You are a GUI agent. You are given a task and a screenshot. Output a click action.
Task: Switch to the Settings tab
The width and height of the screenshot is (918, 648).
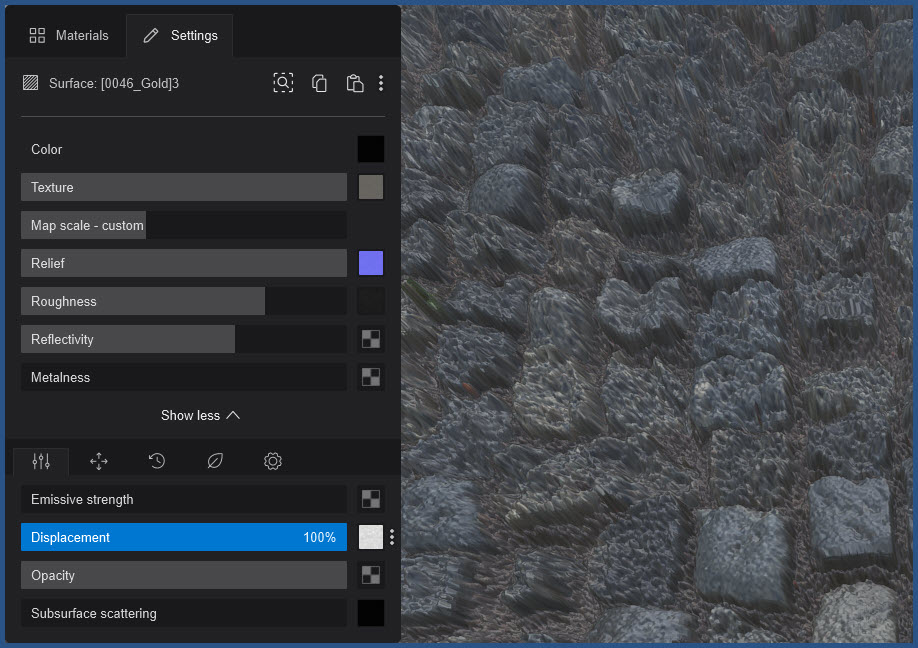(x=180, y=35)
